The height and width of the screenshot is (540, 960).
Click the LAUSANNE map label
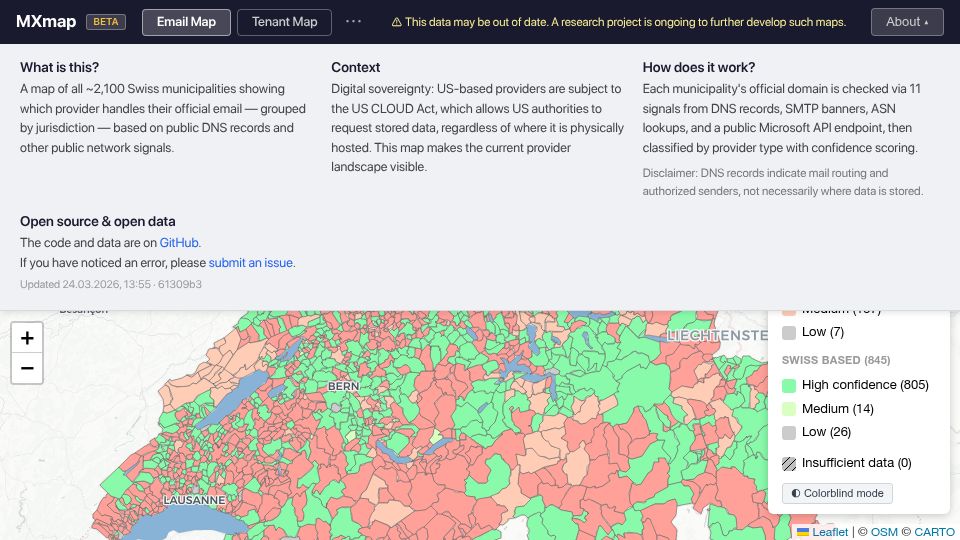click(x=194, y=500)
